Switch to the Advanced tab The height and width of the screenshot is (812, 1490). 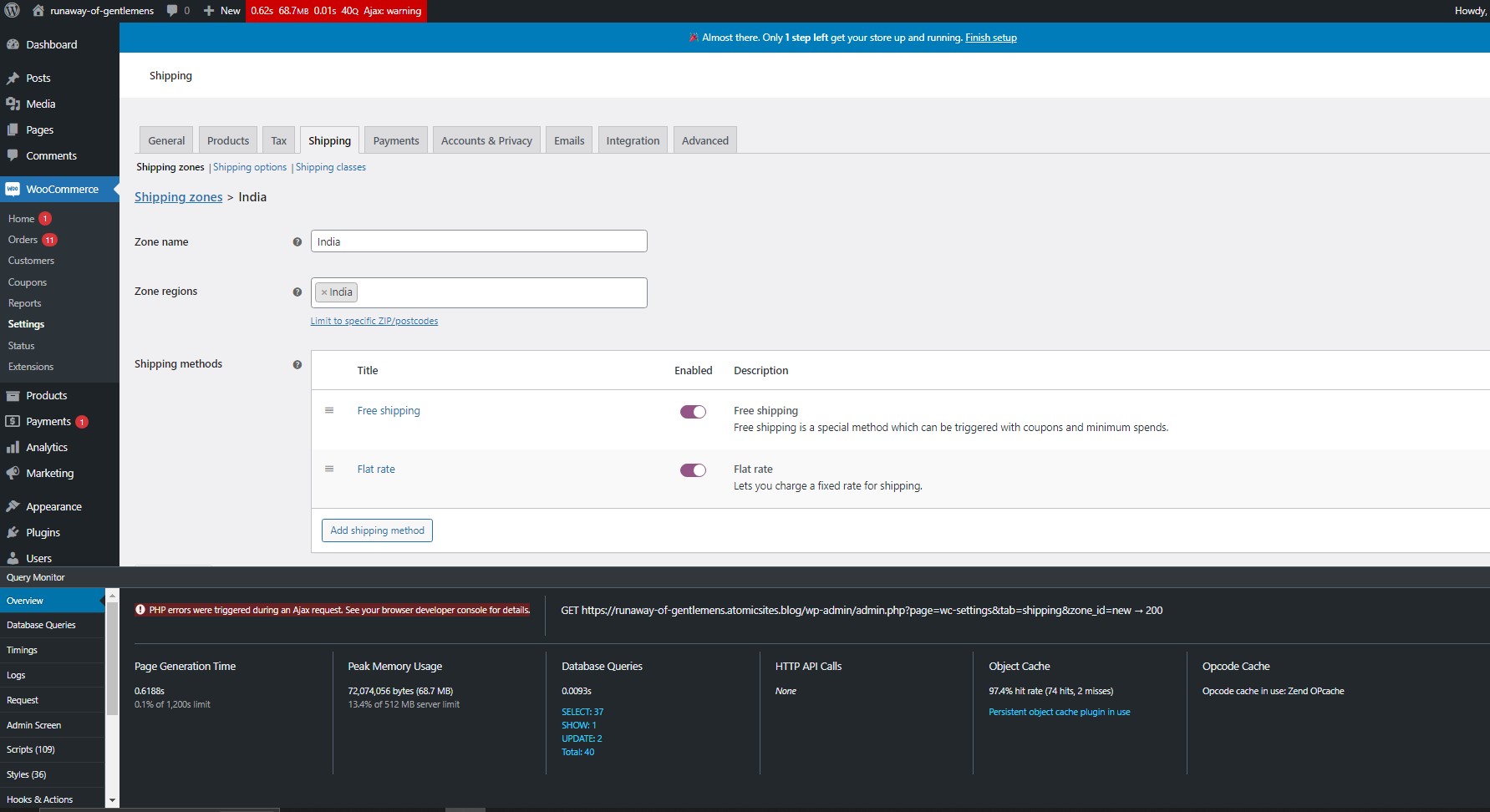[x=705, y=140]
